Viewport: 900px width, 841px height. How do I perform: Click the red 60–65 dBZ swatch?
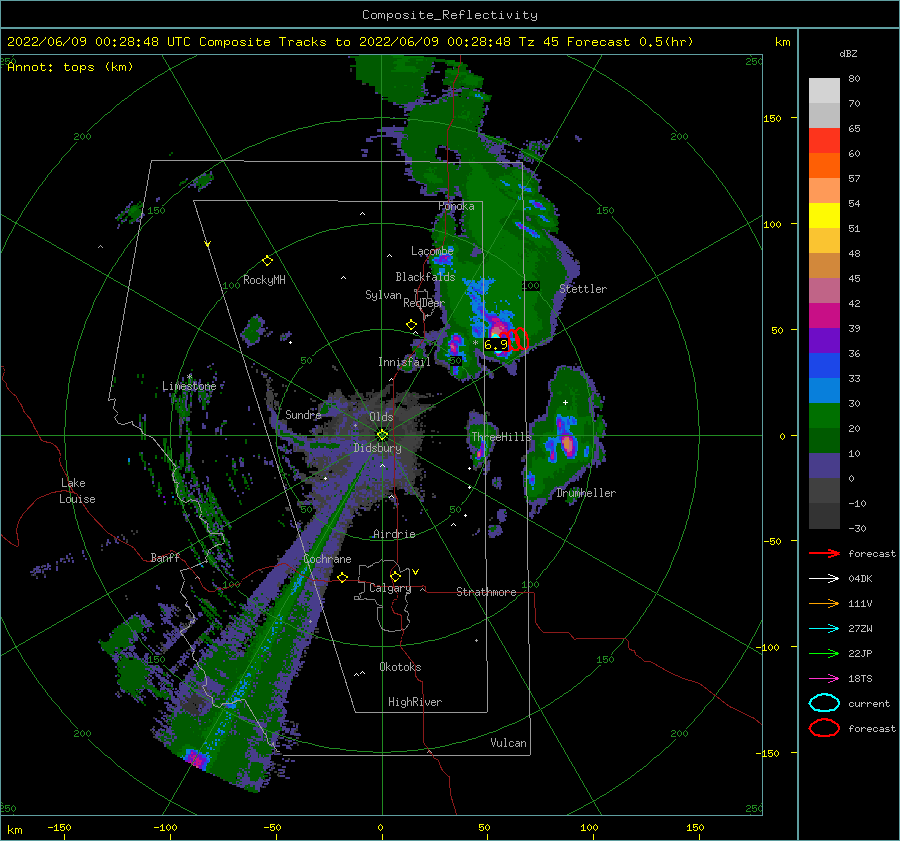(x=824, y=141)
